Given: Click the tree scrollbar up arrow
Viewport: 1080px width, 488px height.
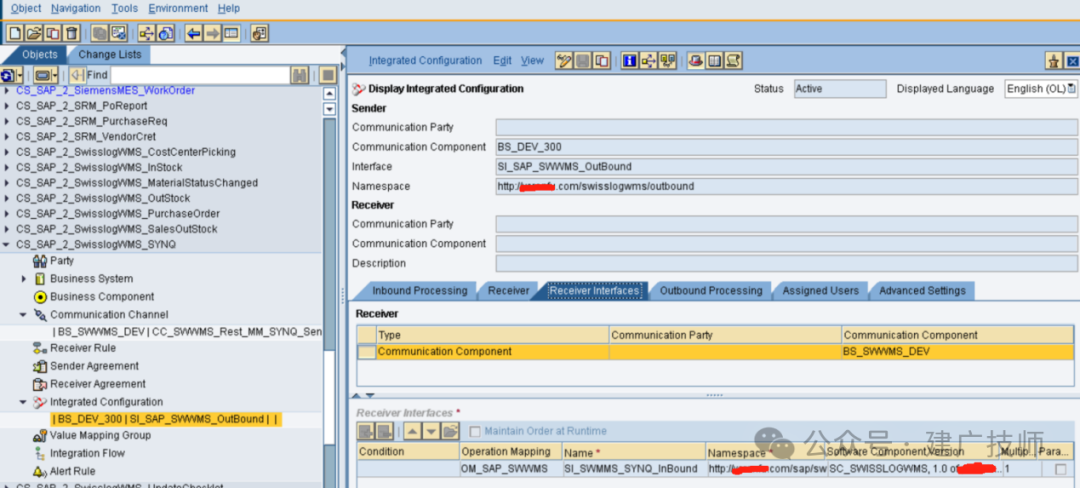Looking at the screenshot, I should (329, 94).
